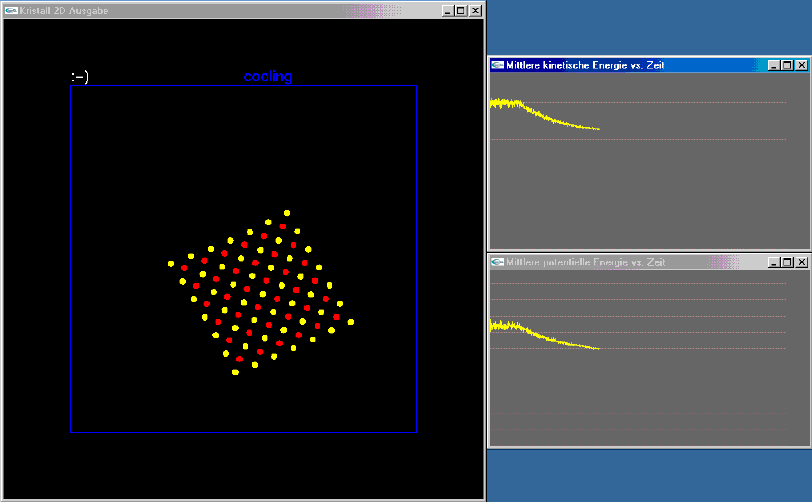The width and height of the screenshot is (812, 502).
Task: Minimize the potentielle Energie vs. Zeit window
Action: pyautogui.click(x=774, y=263)
